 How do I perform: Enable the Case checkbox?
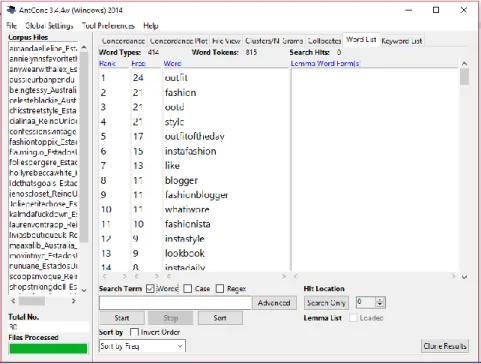(x=188, y=288)
